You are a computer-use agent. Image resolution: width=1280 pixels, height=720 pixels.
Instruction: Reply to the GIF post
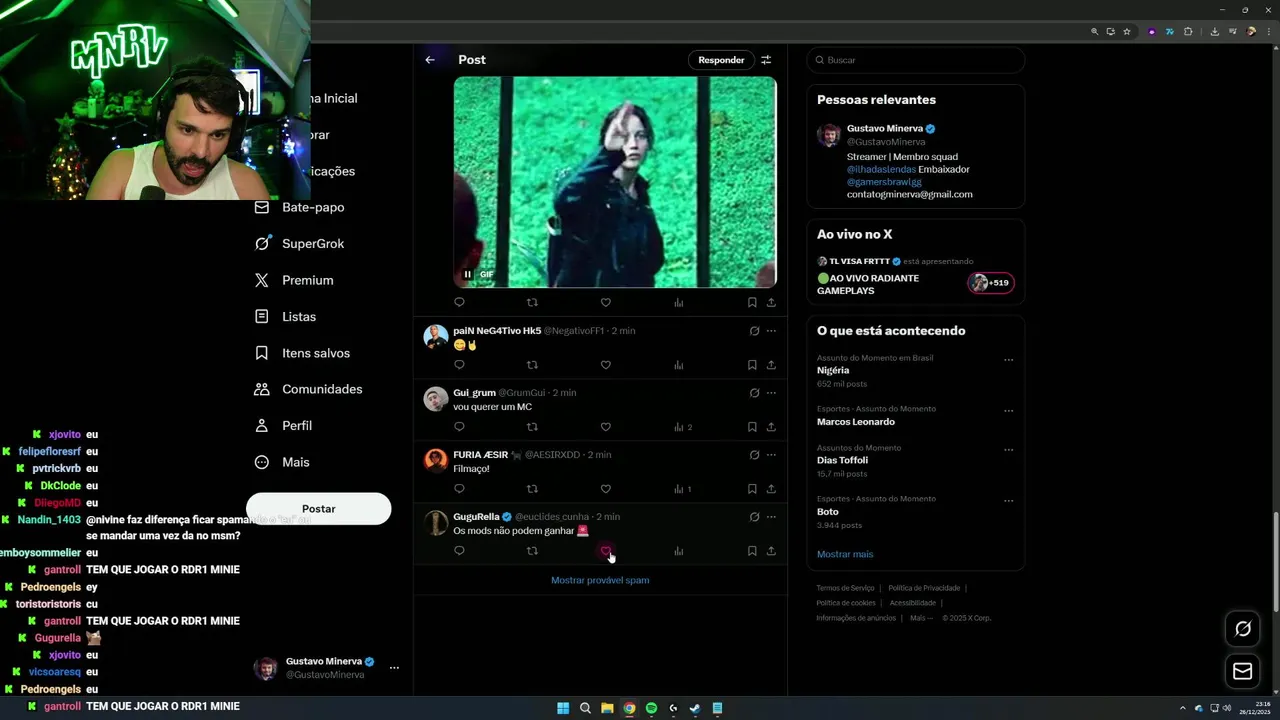(459, 302)
